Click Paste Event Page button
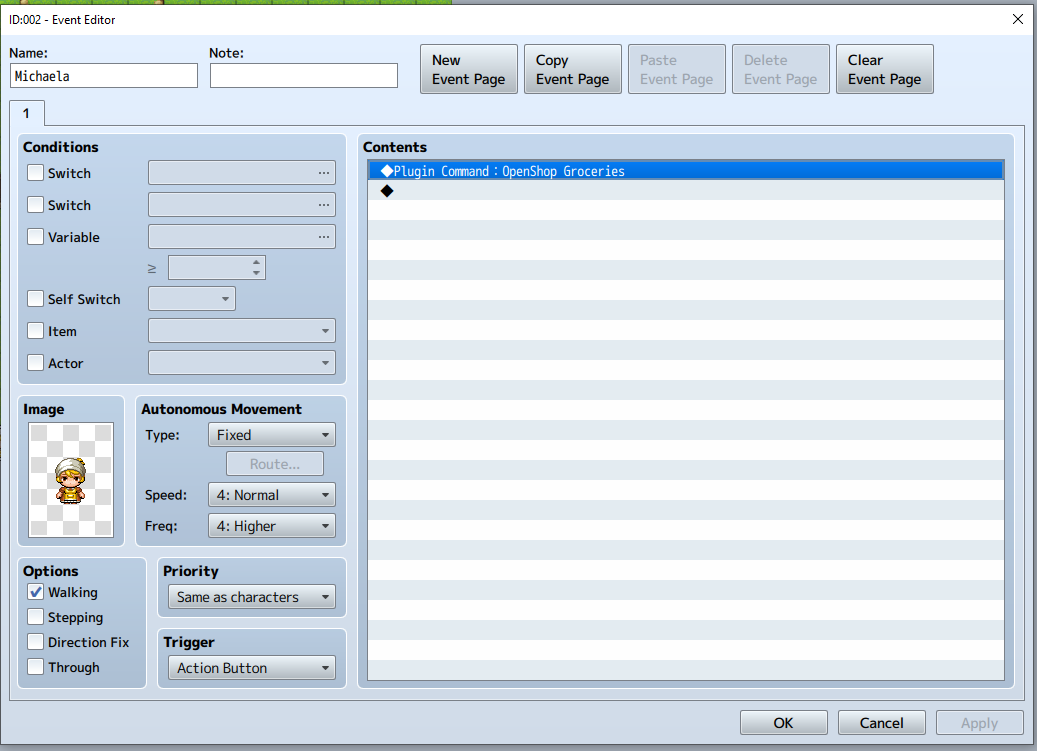This screenshot has width=1037, height=751. pyautogui.click(x=677, y=69)
